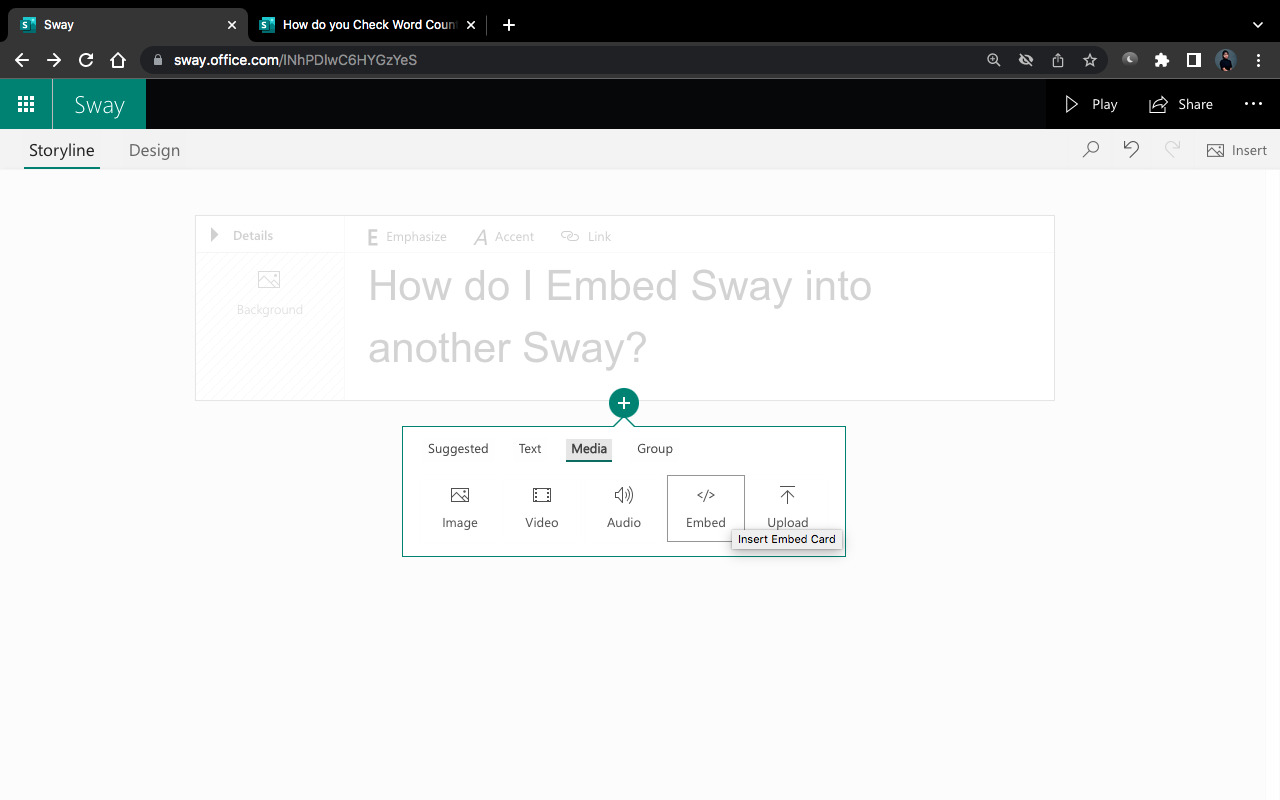Insert an Audio card
This screenshot has width=1280, height=800.
coord(623,507)
